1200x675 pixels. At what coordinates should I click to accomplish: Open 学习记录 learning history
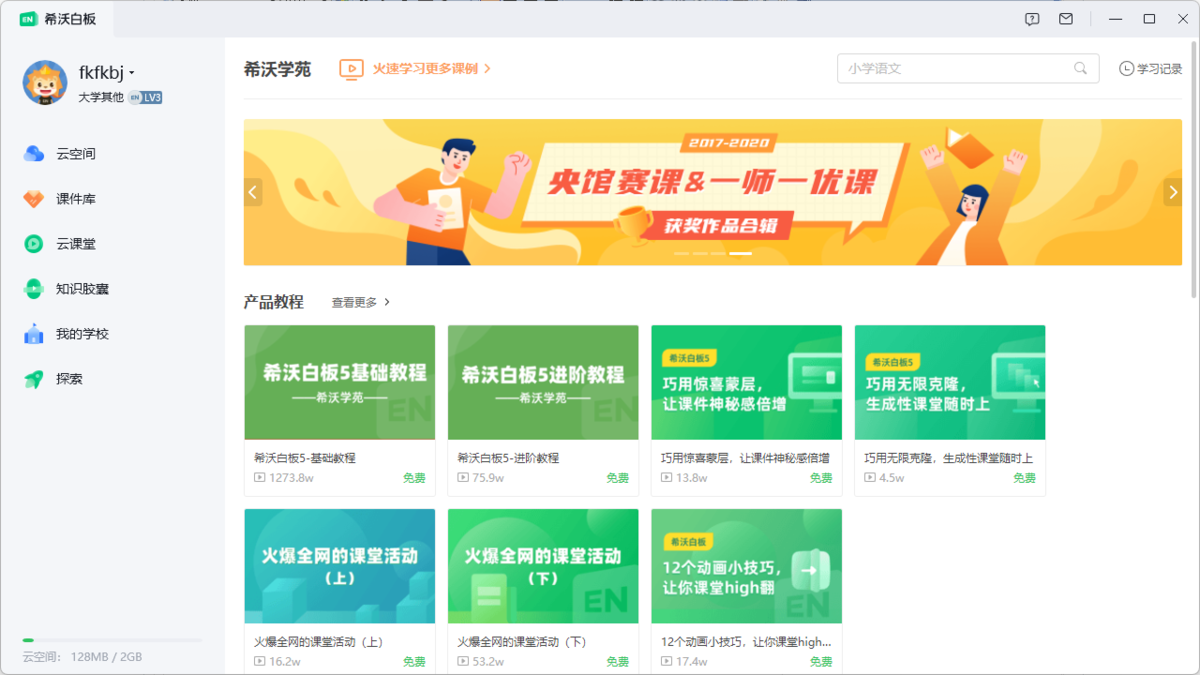[x=1151, y=69]
